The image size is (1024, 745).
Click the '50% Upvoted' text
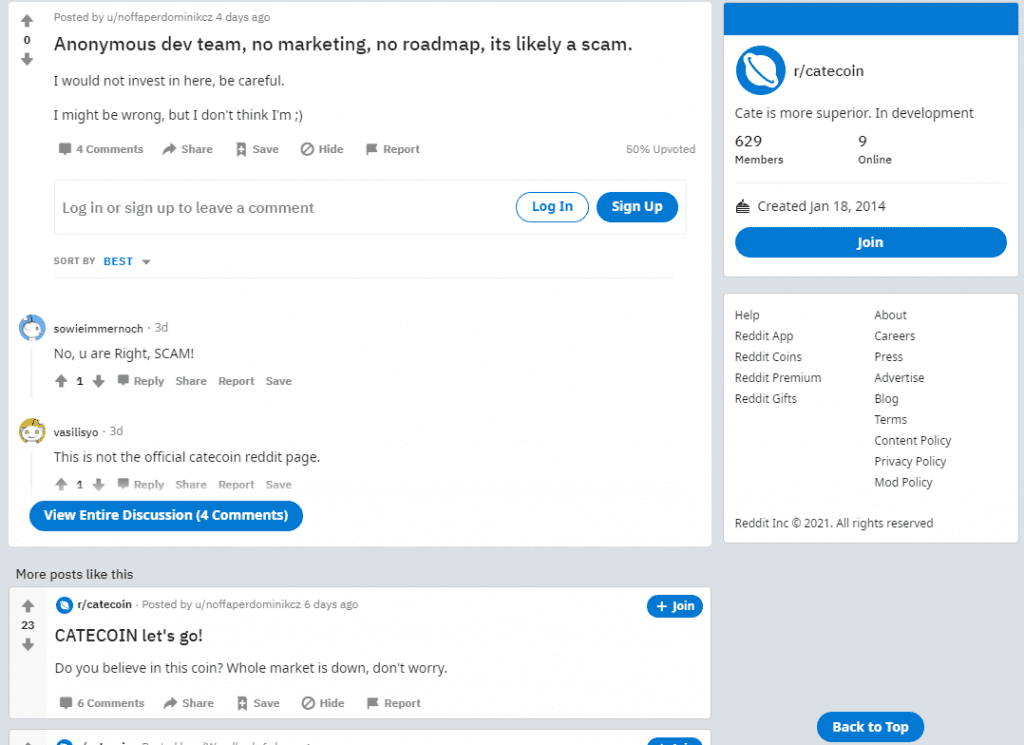click(660, 150)
